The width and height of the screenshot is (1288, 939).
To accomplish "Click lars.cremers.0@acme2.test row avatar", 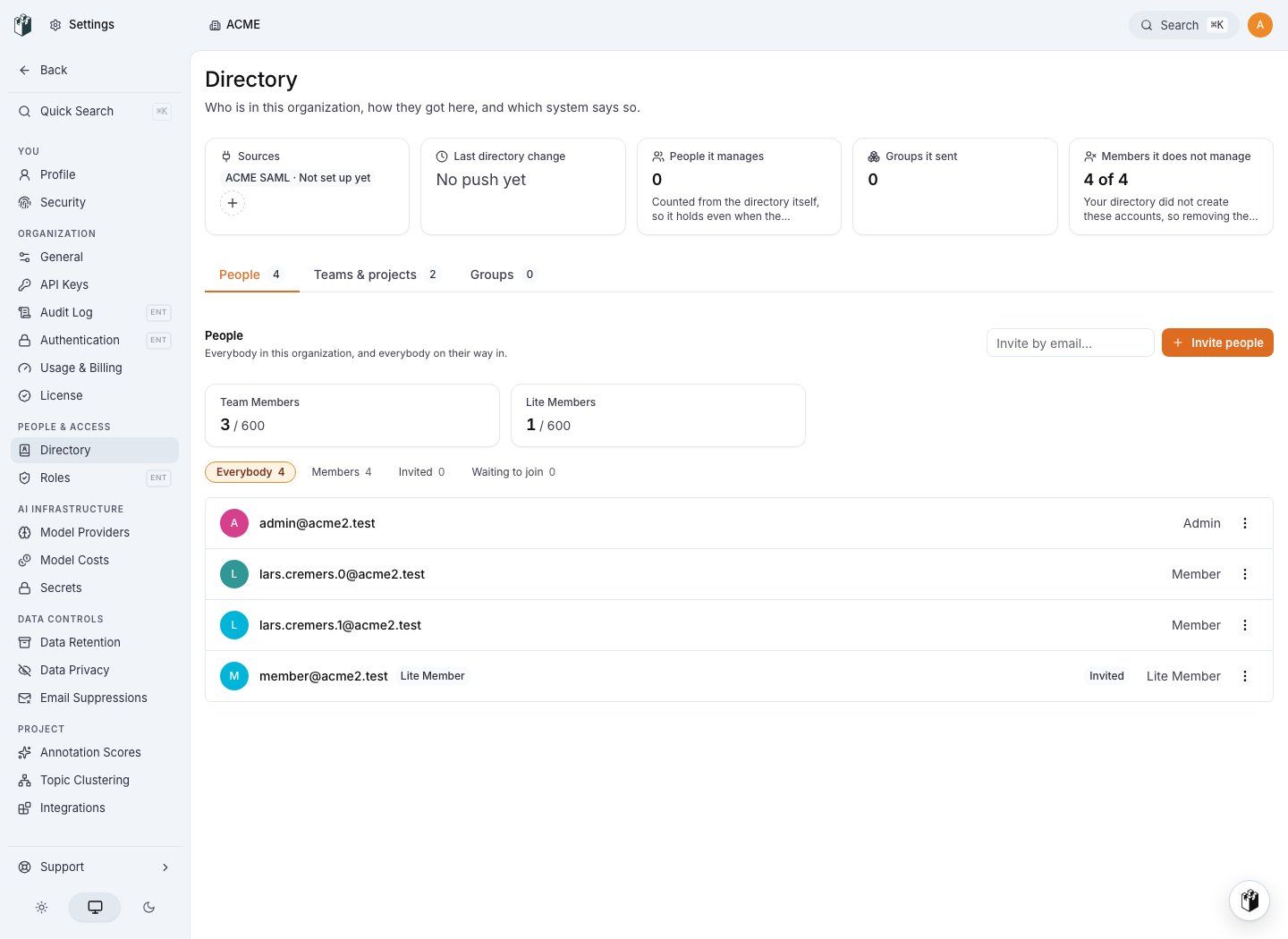I will [x=234, y=574].
